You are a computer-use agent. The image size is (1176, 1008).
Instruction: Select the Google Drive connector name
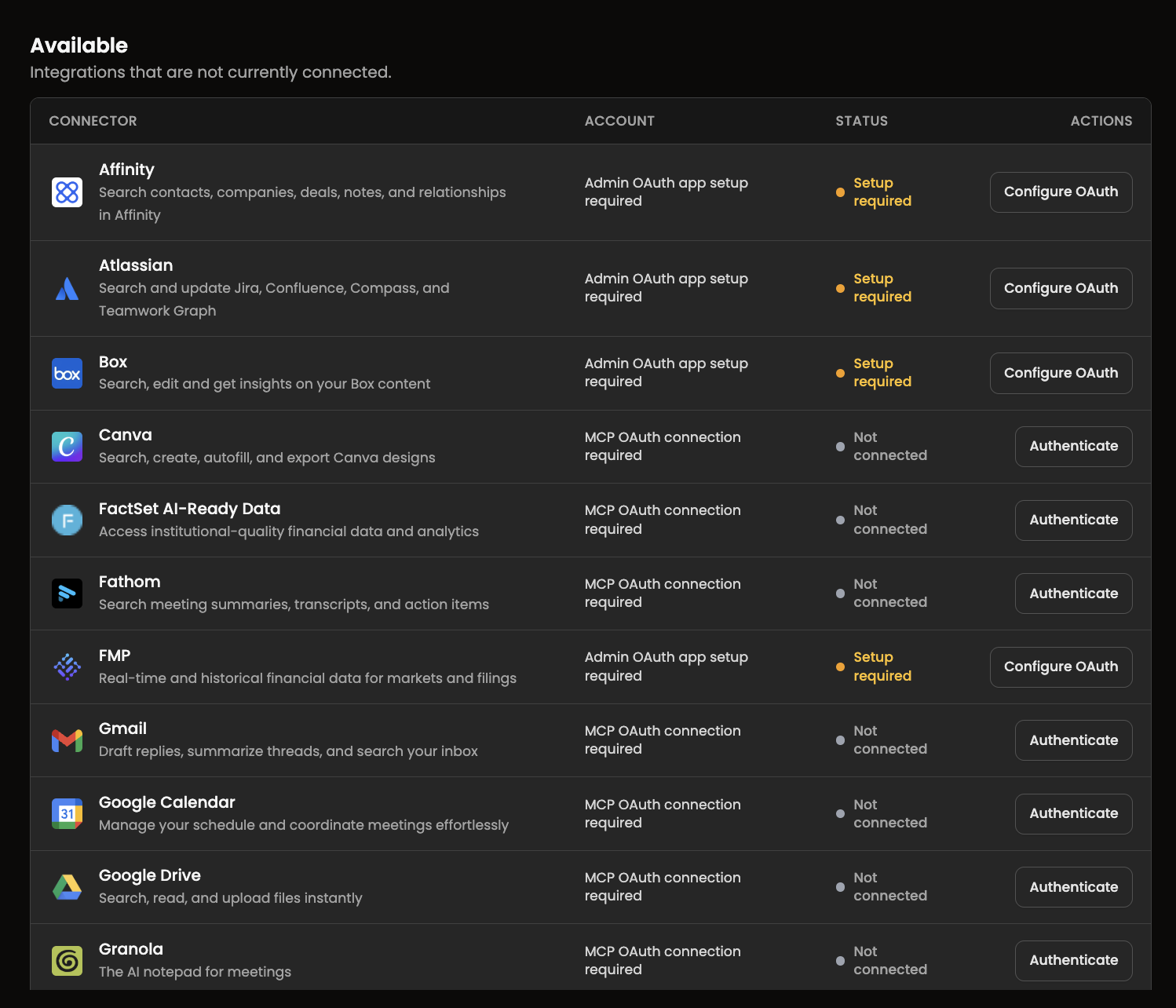click(150, 875)
